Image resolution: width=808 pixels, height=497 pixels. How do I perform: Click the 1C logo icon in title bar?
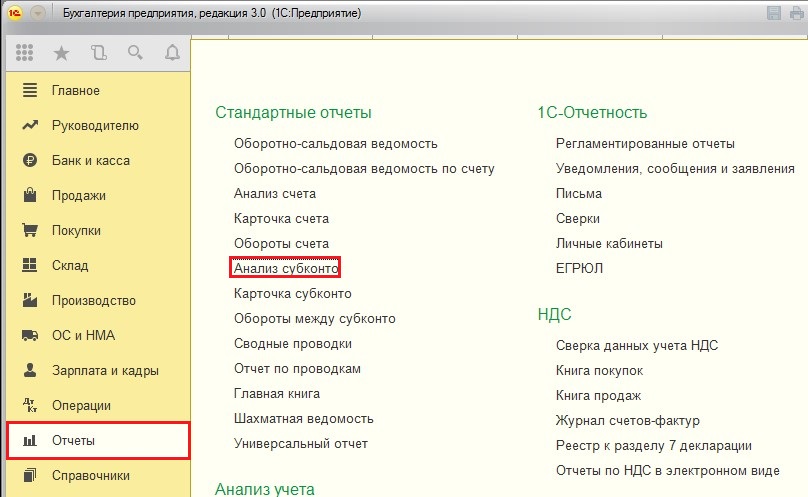[x=14, y=13]
